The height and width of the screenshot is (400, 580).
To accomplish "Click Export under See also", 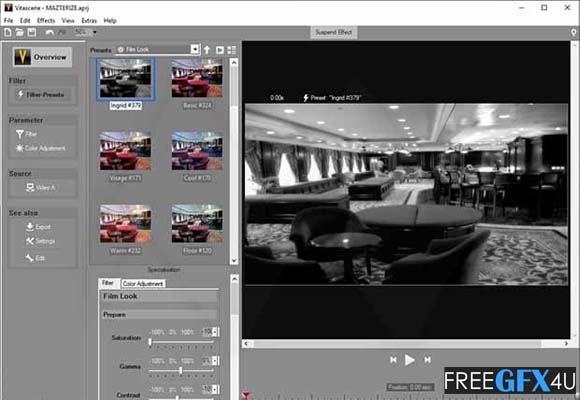I will [38, 227].
